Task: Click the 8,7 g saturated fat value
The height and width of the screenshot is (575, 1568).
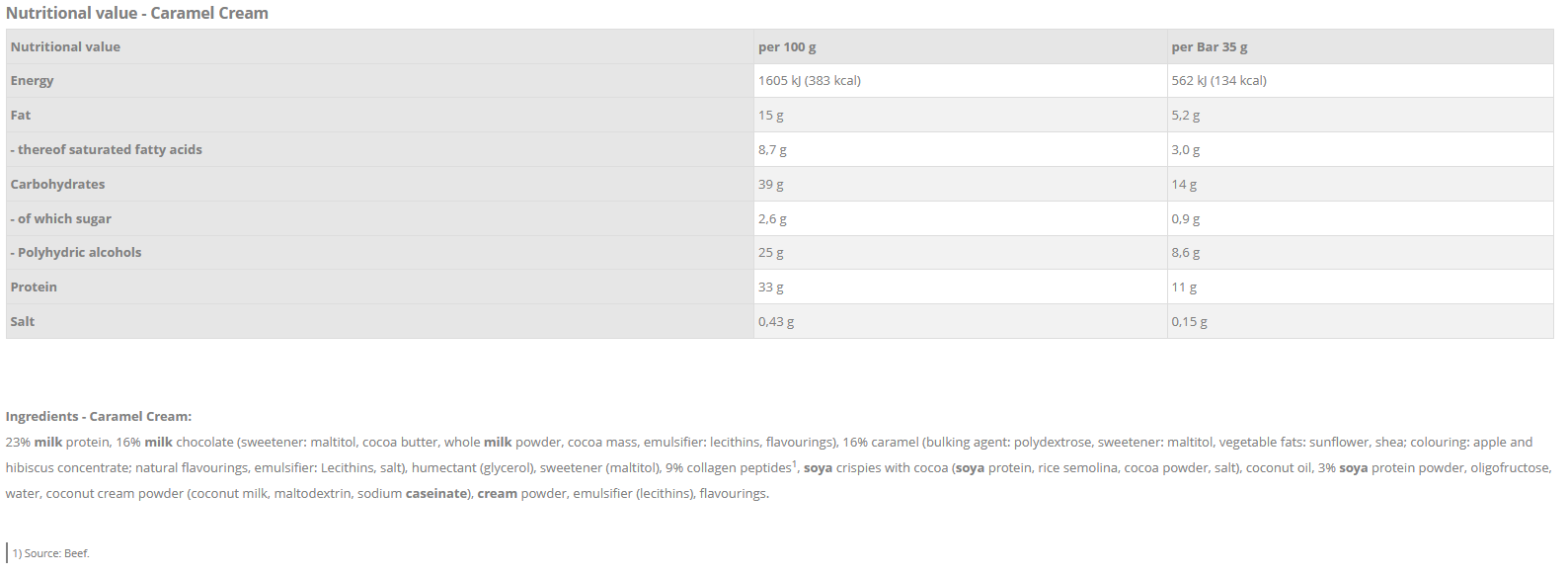Action: coord(772,150)
